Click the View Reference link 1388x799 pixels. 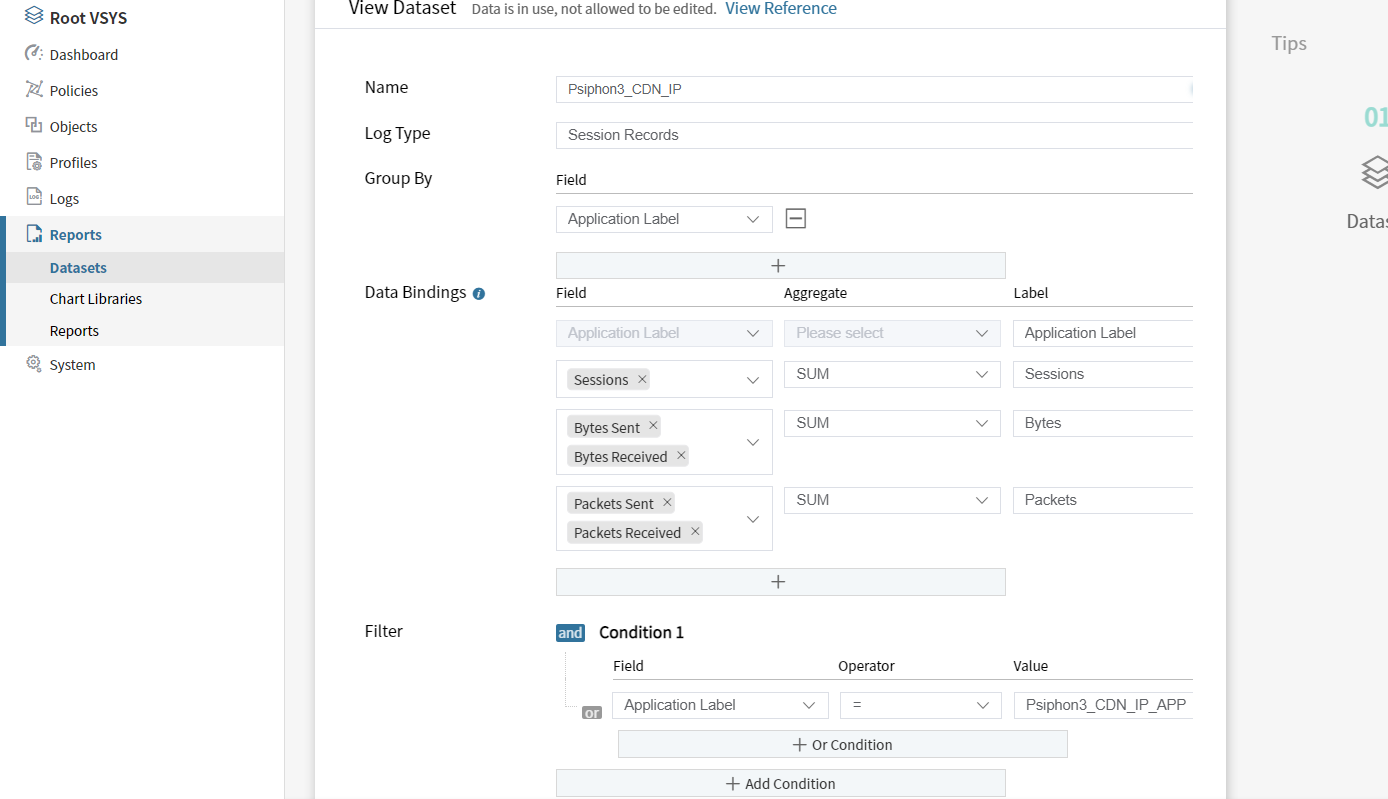[x=780, y=9]
